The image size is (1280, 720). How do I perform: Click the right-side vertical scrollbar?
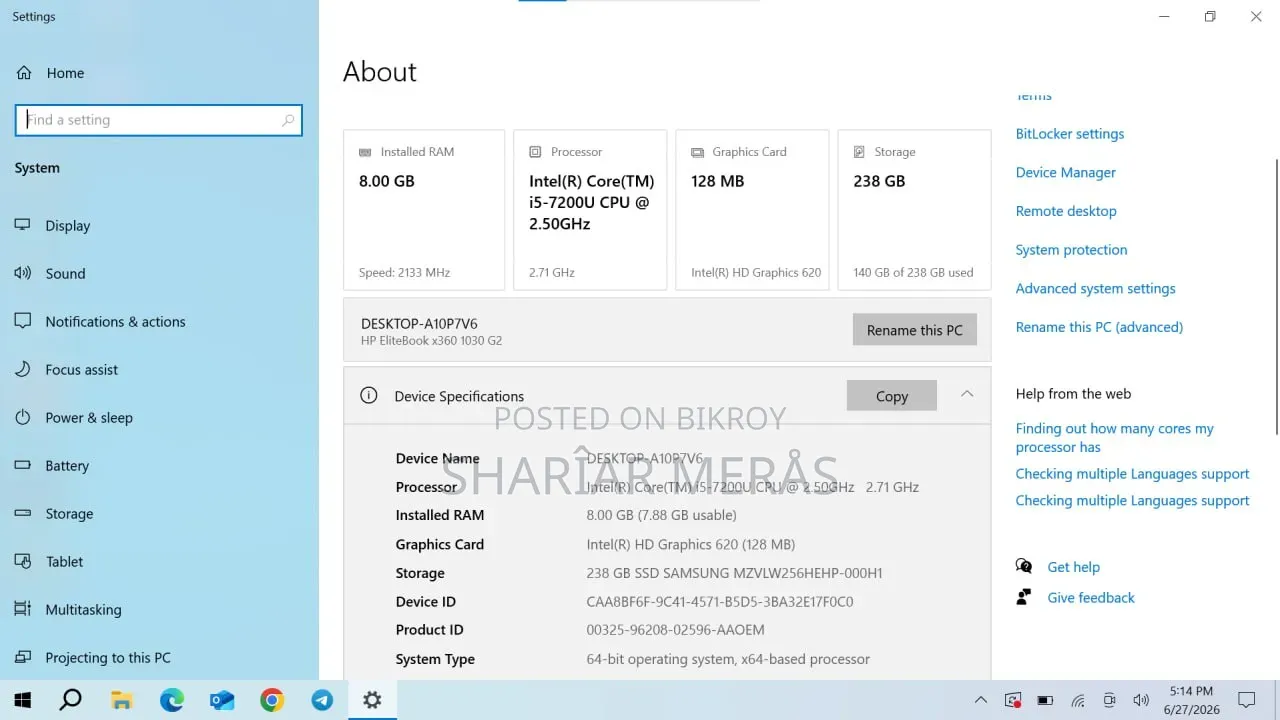(x=1276, y=297)
